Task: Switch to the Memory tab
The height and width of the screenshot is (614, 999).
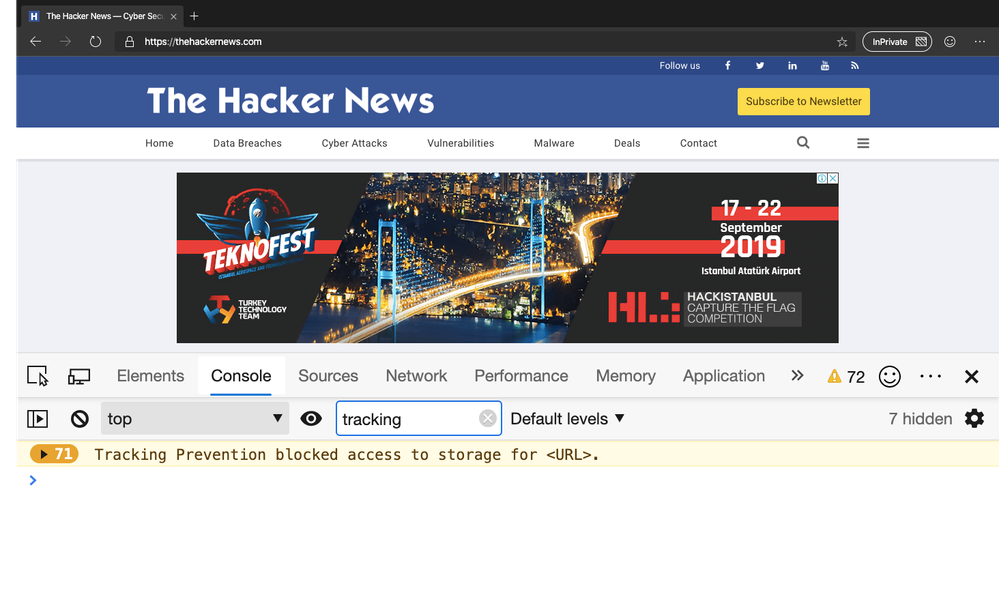Action: (626, 376)
